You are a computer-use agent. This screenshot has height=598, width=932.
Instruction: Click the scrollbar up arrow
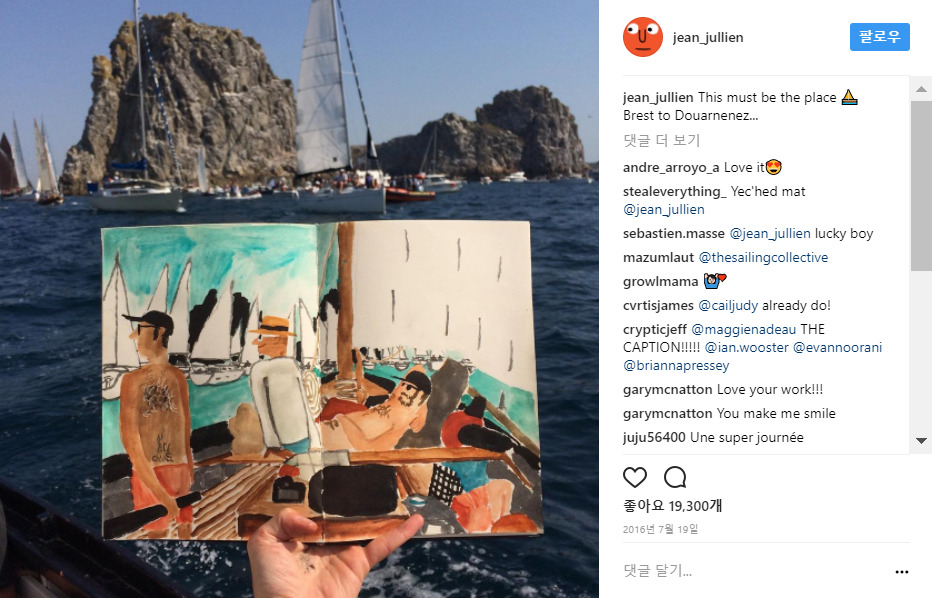(921, 89)
